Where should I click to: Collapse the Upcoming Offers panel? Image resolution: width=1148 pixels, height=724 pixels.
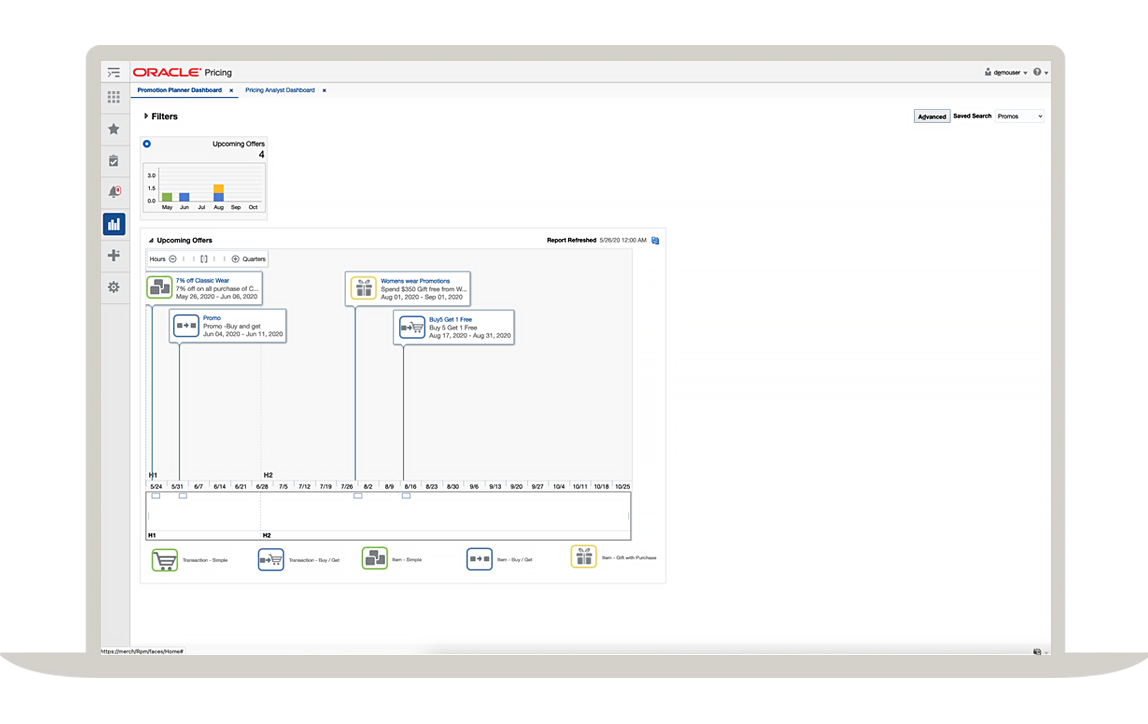pos(151,241)
